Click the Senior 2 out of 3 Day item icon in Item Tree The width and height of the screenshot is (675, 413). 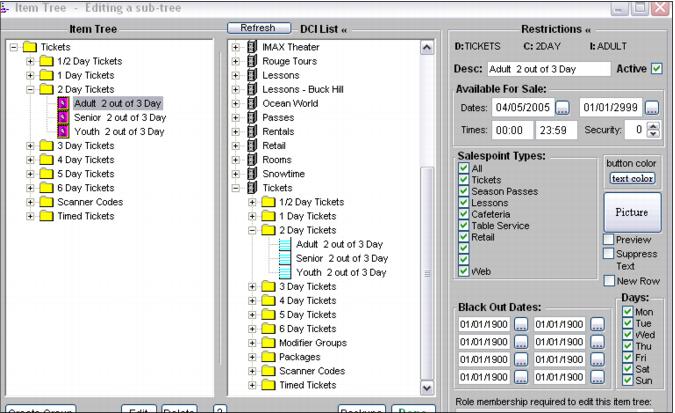[x=63, y=117]
